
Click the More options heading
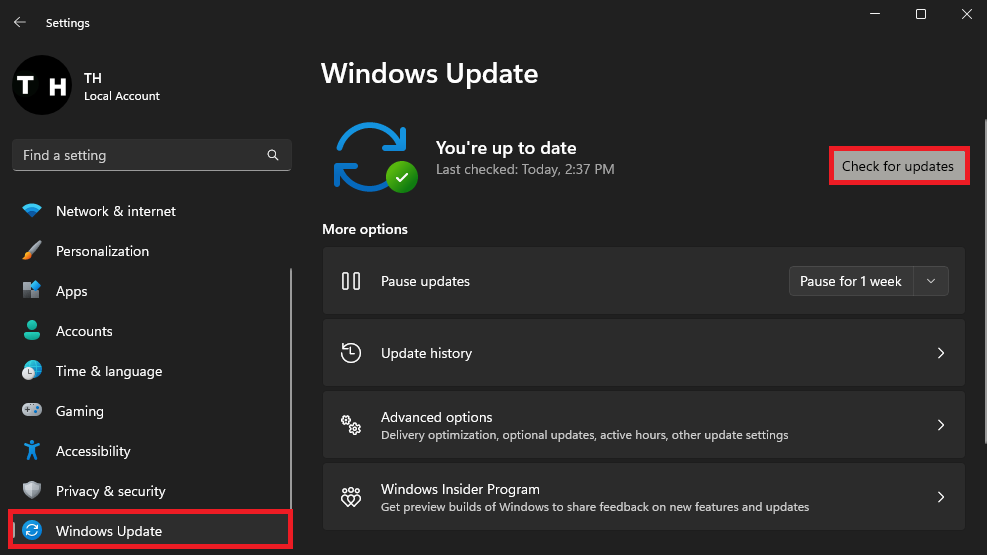364,229
